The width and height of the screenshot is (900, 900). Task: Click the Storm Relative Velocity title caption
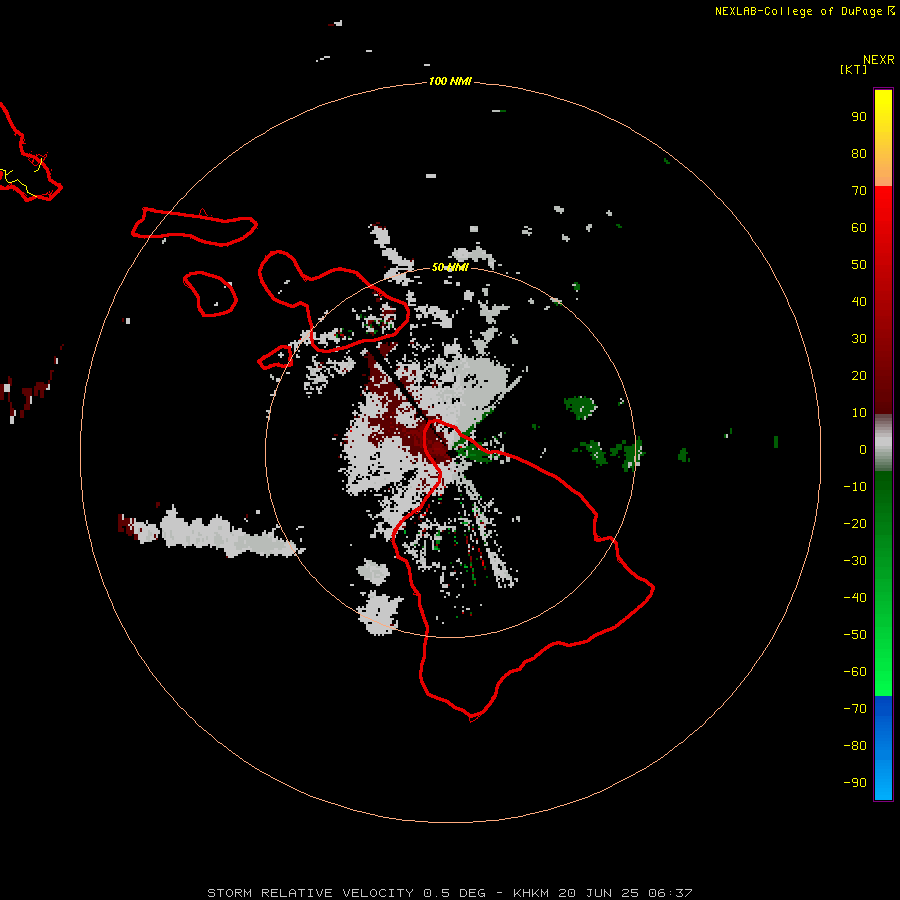pos(449,893)
